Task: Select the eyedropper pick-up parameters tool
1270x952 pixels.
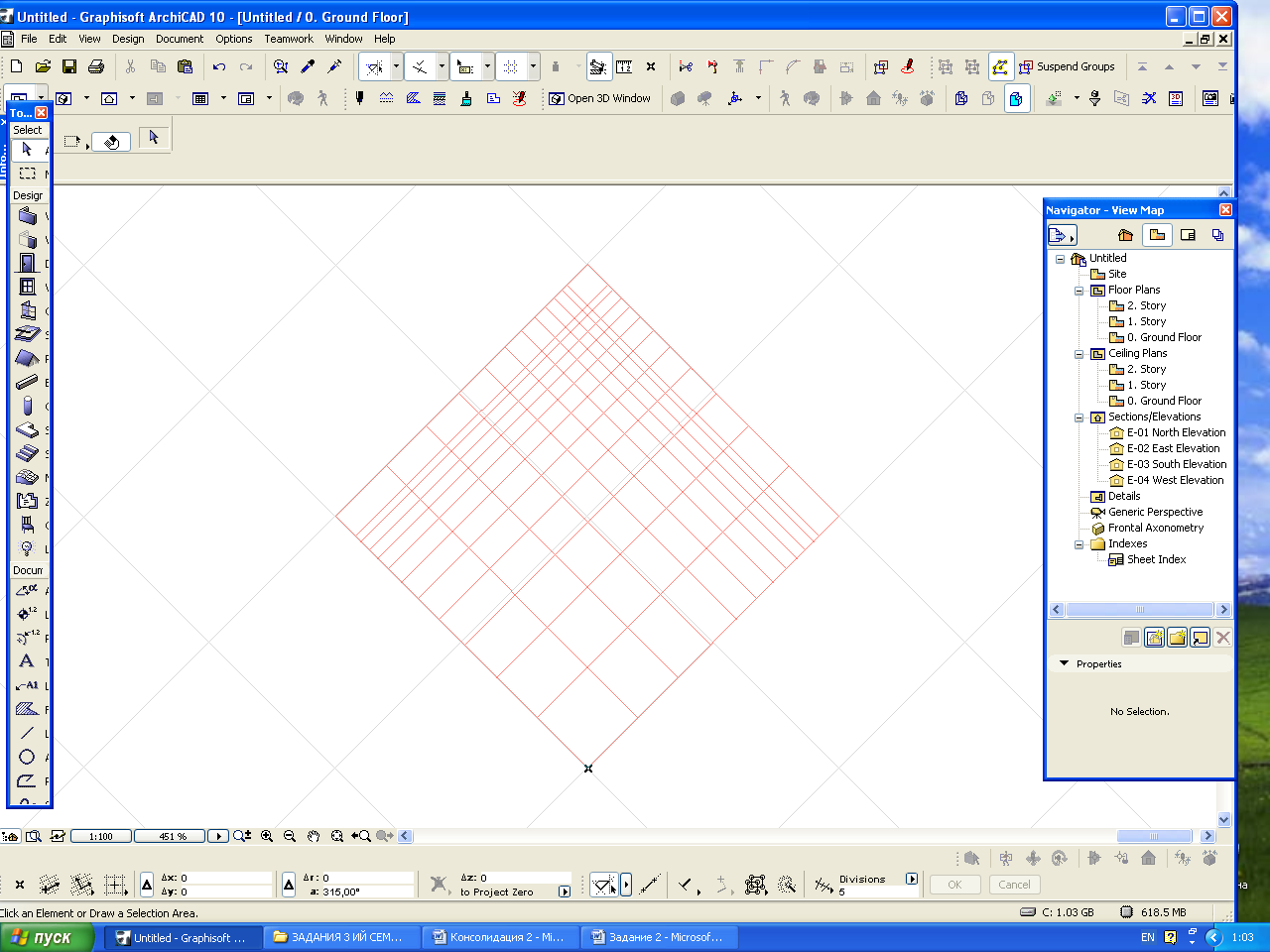Action: tap(308, 66)
